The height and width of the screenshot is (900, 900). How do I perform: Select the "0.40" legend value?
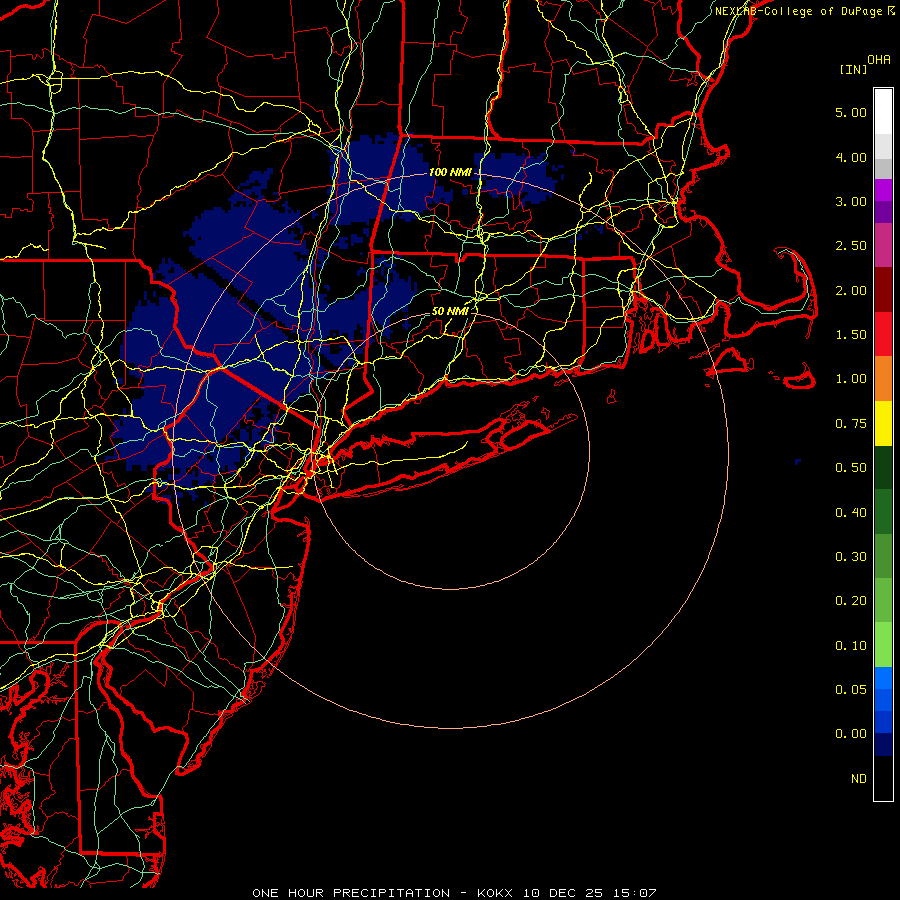click(x=851, y=512)
